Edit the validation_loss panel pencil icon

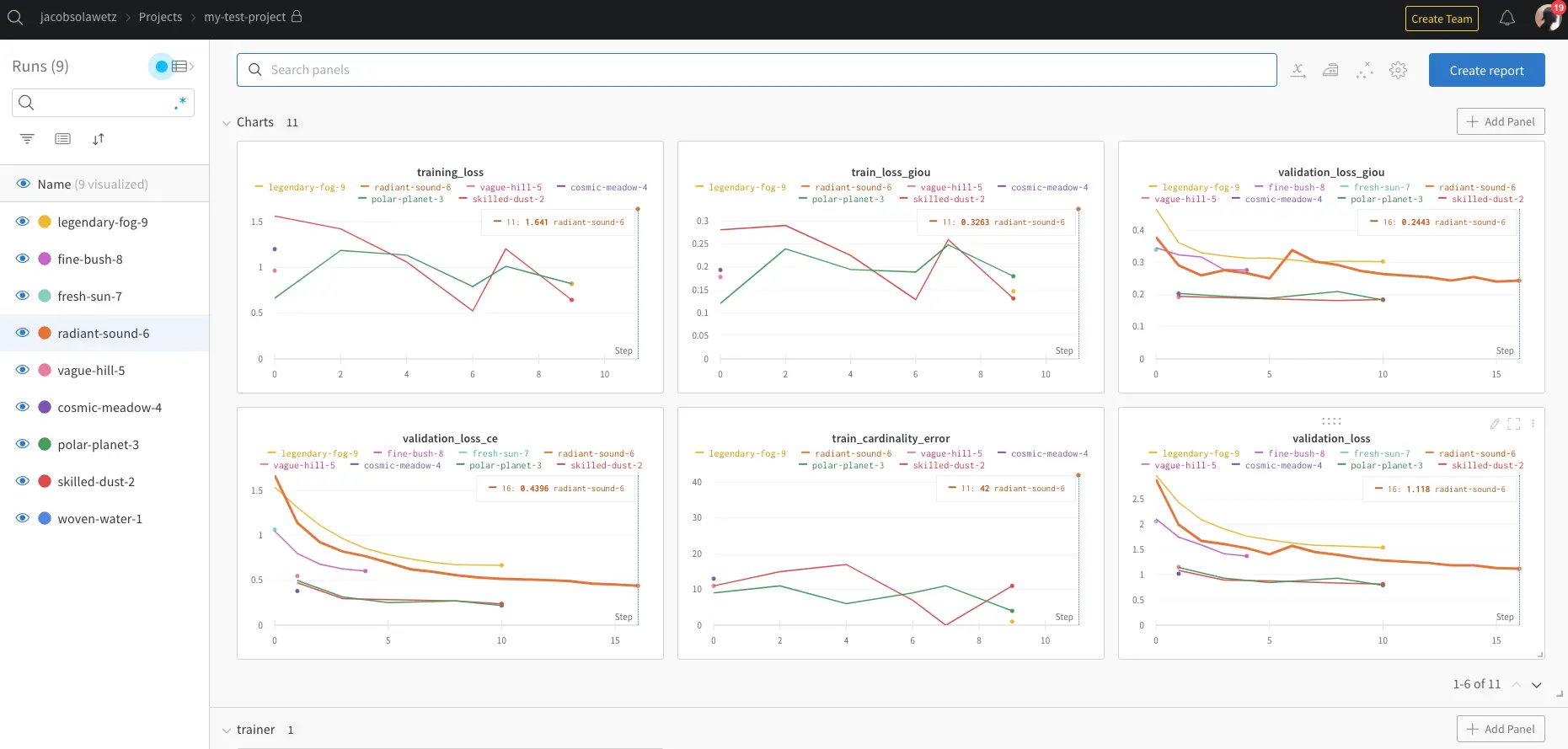(1495, 424)
